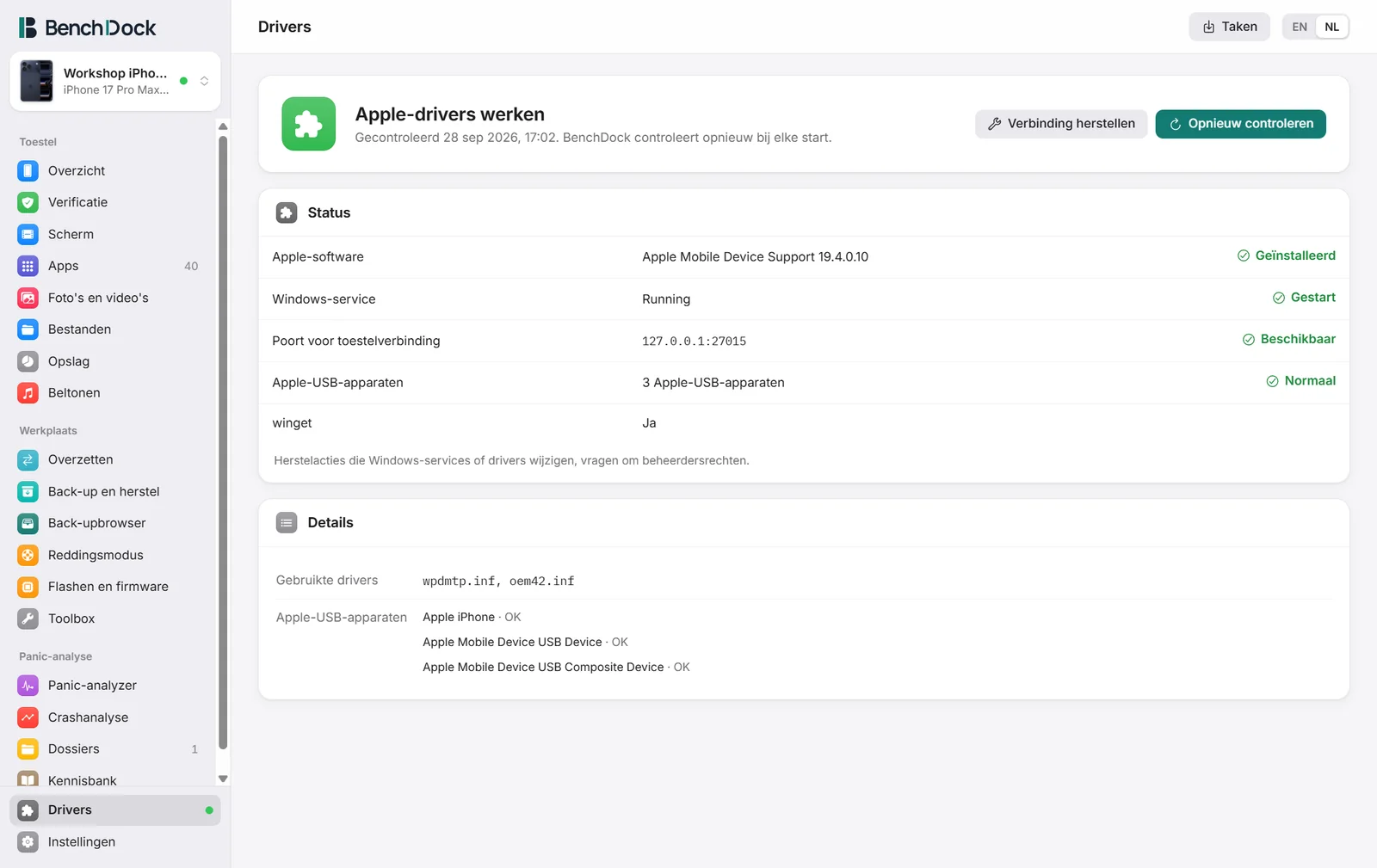Click the Back-up en herstel icon
Viewport: 1377px width, 868px height.
(28, 492)
